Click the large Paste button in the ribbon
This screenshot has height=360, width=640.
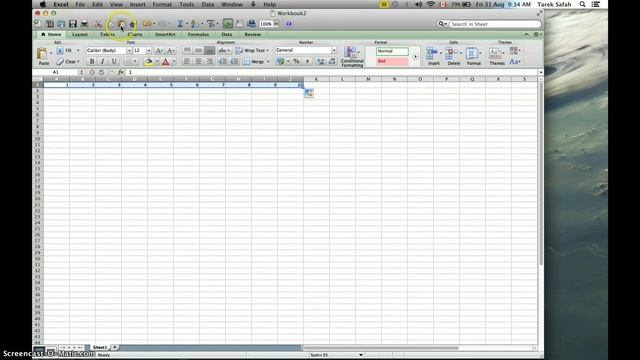pyautogui.click(x=42, y=56)
